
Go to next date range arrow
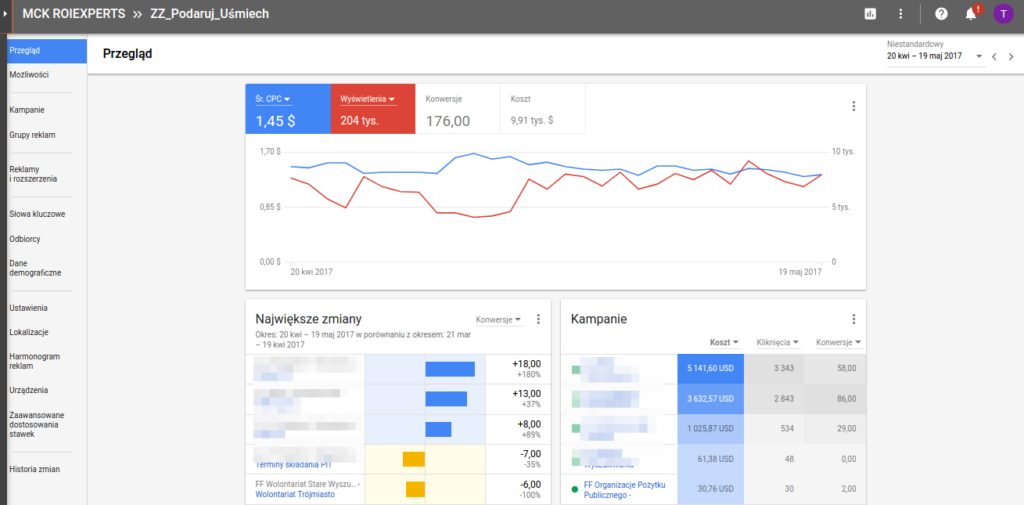[x=1011, y=57]
